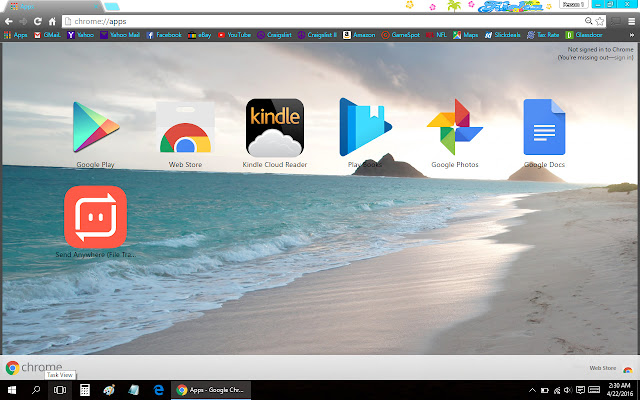Open the GameSpot bookmark
Screen dimensions: 640x400
pos(400,35)
